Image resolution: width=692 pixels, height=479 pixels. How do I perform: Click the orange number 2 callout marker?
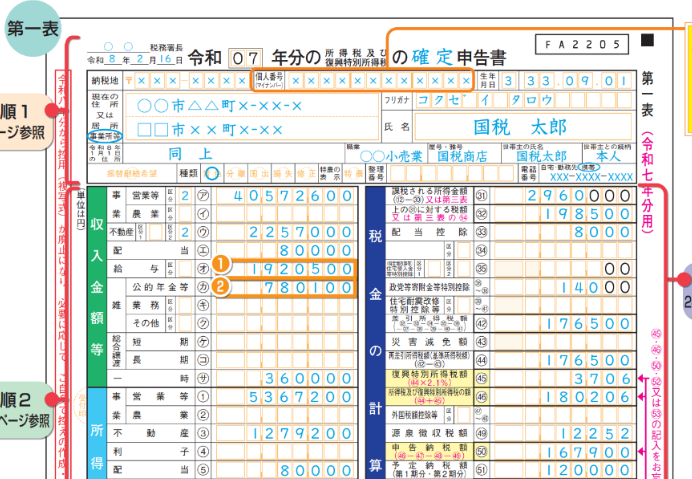coord(222,288)
